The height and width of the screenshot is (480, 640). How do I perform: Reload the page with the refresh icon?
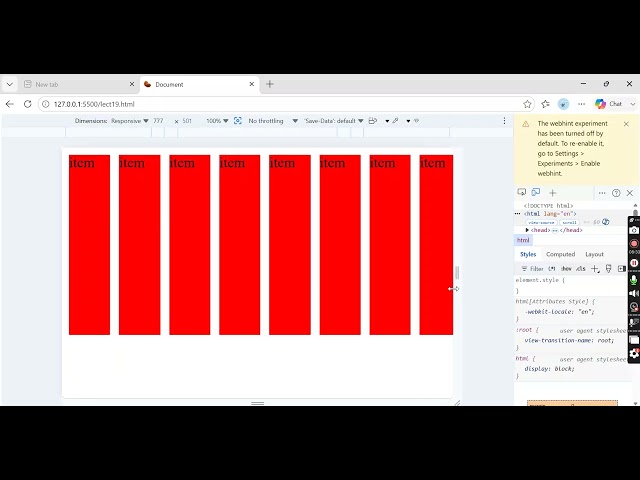27,104
